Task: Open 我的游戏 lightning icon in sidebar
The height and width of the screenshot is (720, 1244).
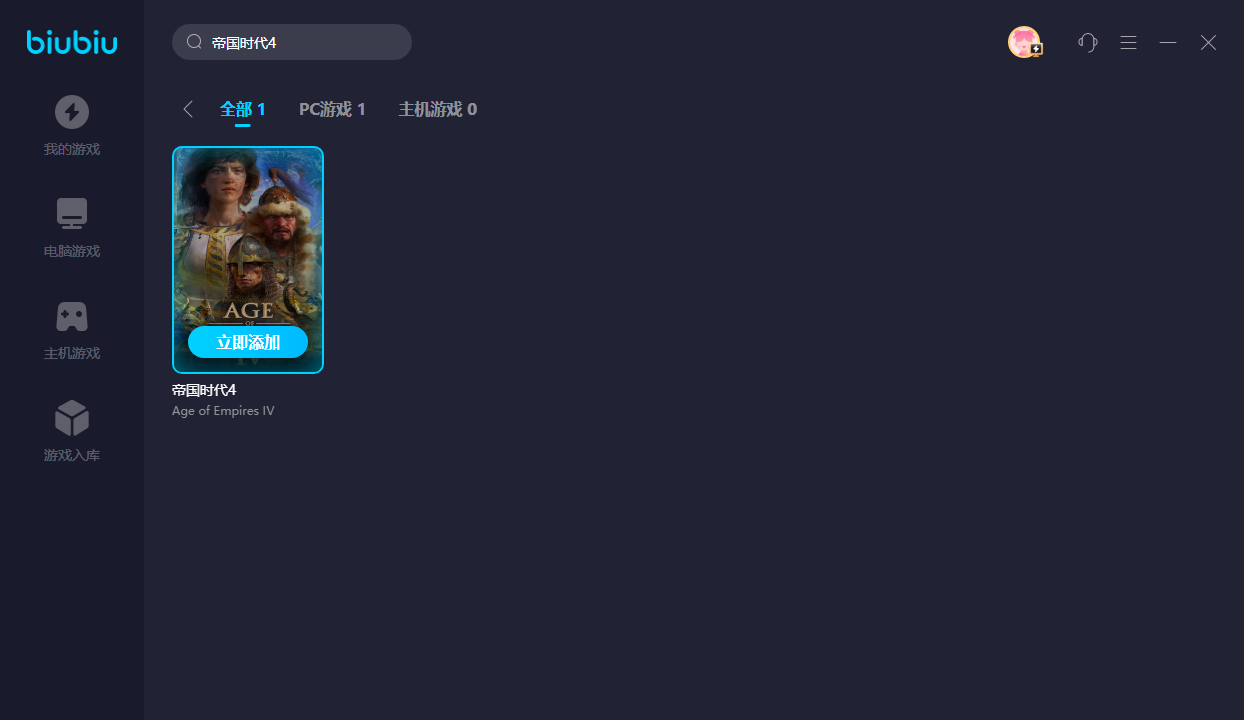Action: [72, 112]
